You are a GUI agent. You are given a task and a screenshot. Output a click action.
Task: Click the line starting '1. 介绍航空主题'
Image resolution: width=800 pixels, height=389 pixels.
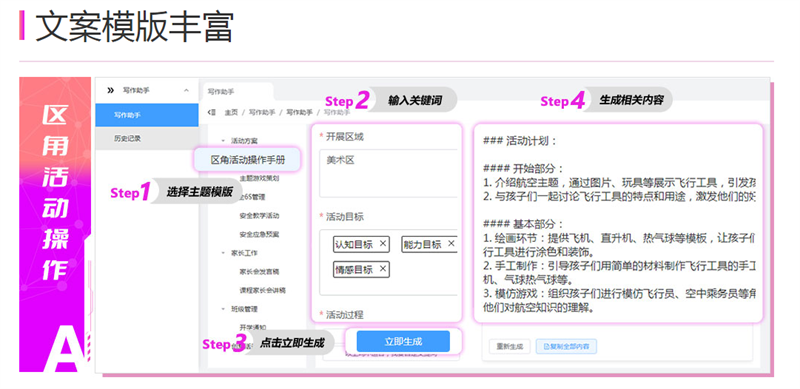619,183
